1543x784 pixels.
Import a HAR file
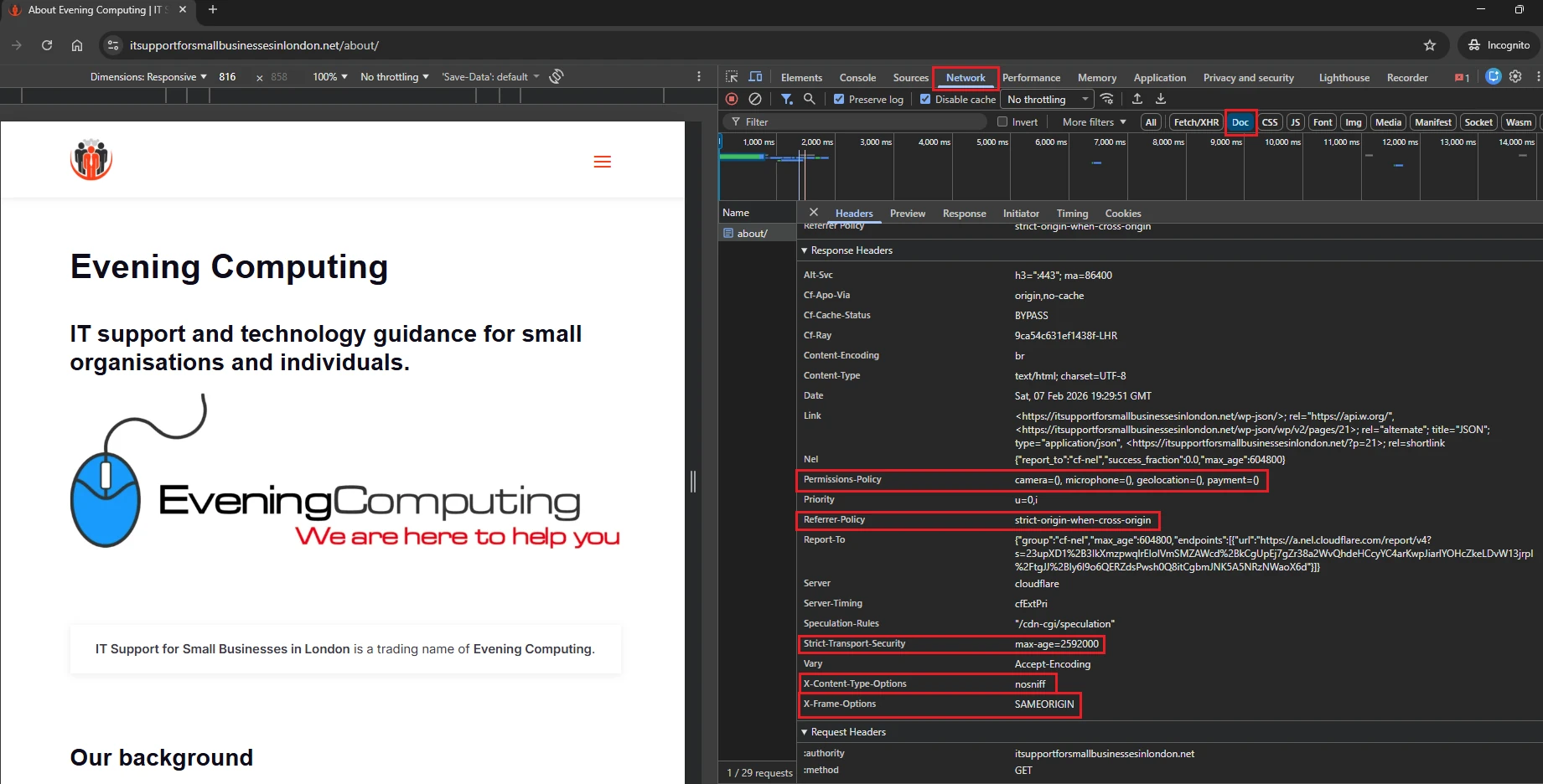[x=1137, y=99]
